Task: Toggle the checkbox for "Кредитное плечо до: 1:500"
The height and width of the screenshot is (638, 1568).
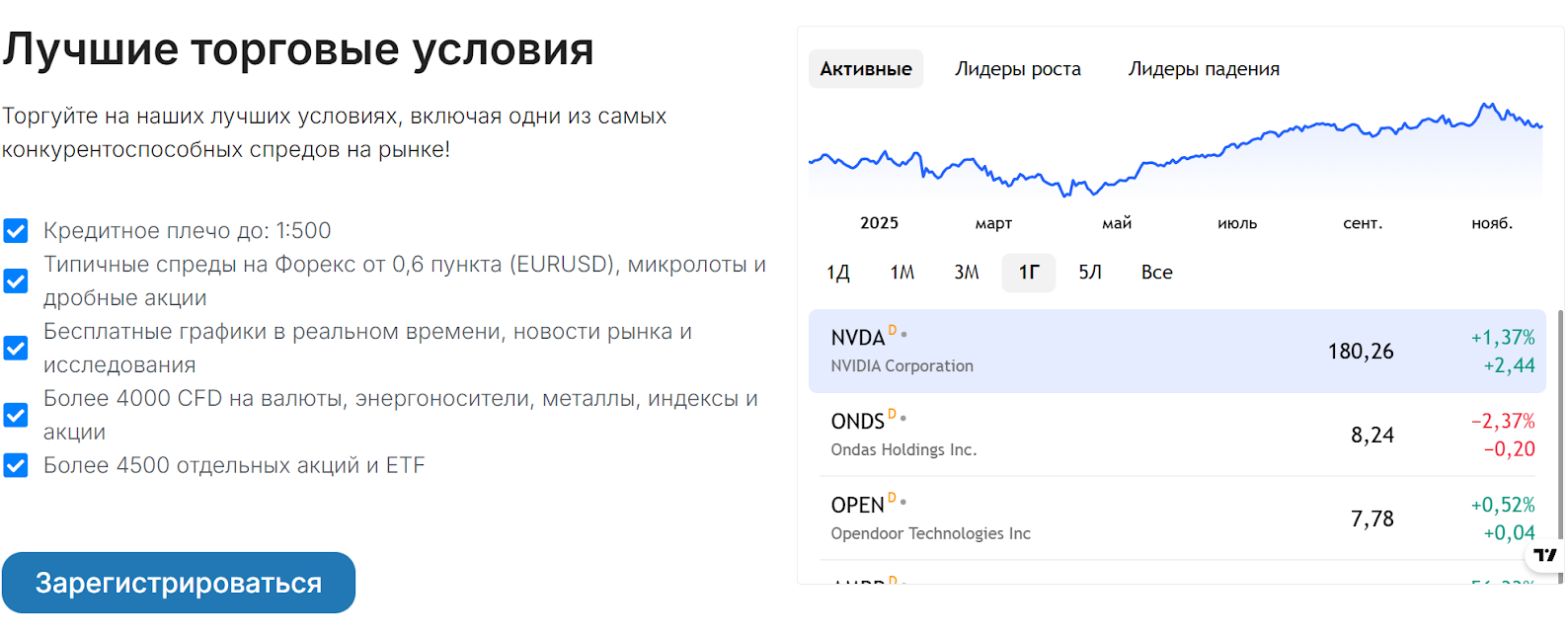Action: [x=16, y=231]
